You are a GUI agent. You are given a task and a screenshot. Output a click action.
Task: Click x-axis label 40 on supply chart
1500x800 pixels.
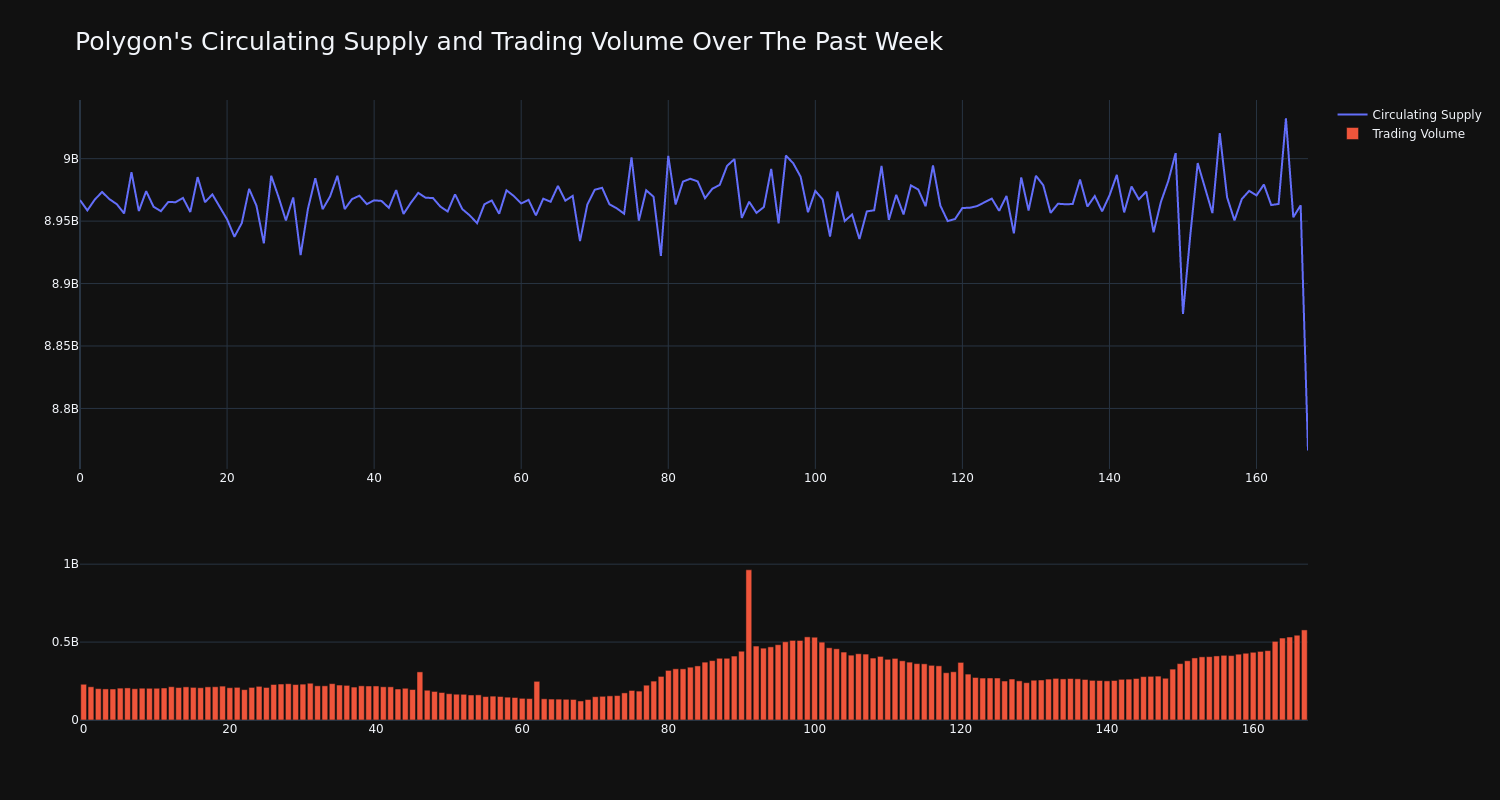pyautogui.click(x=374, y=478)
